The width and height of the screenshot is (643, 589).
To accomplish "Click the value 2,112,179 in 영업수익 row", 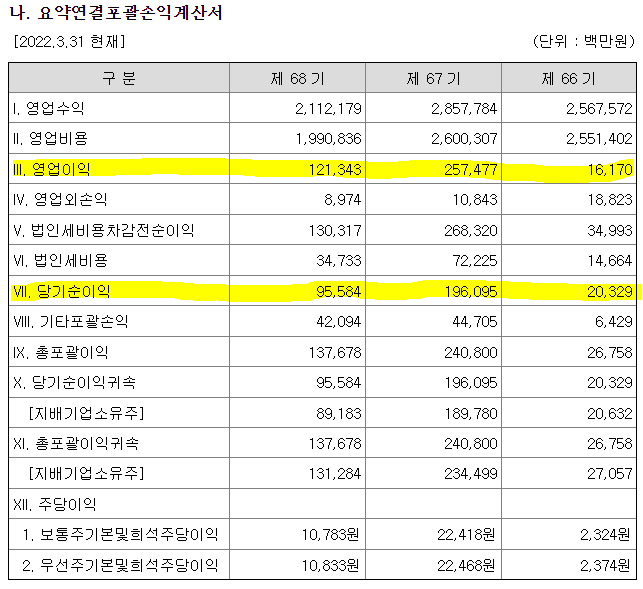I will click(328, 109).
